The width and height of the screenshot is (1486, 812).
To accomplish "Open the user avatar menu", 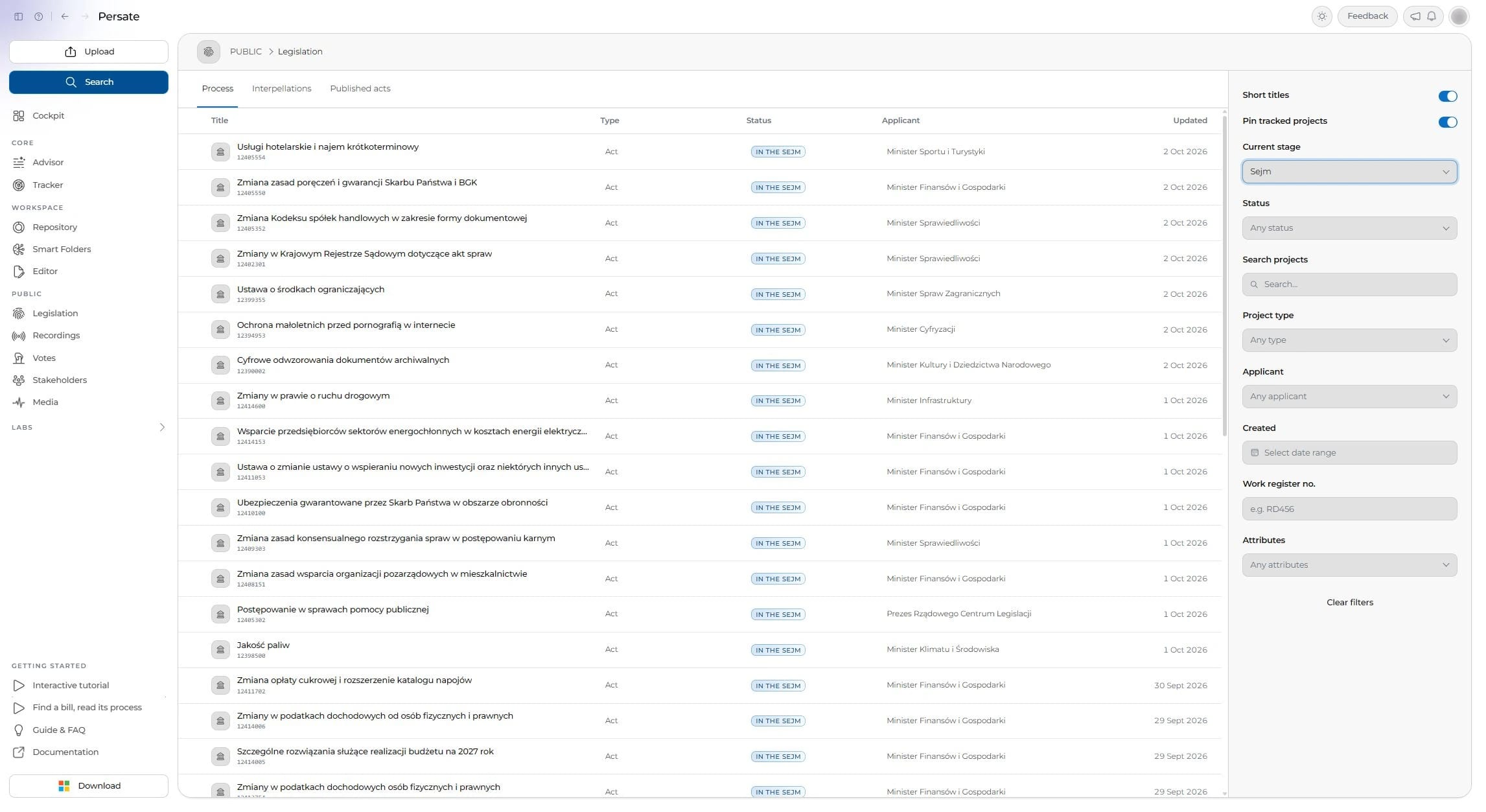I will click(1459, 16).
